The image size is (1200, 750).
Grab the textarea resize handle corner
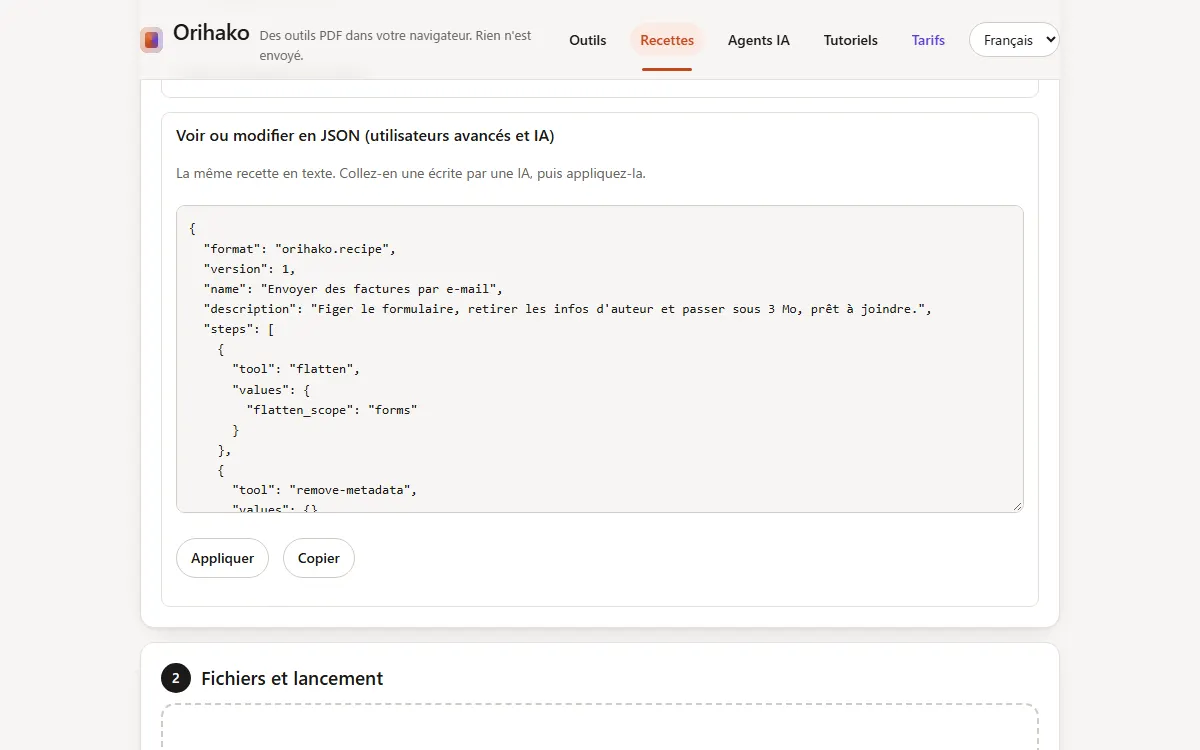click(x=1017, y=506)
